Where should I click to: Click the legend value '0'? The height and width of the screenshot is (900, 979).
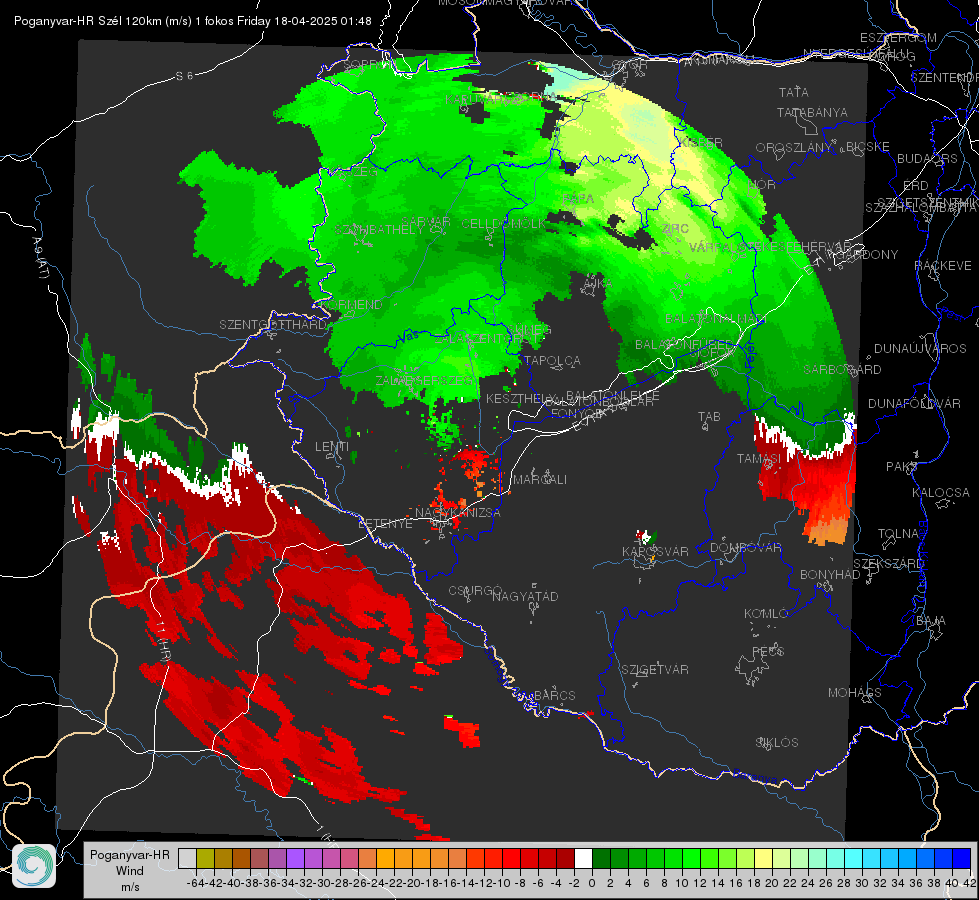(592, 883)
